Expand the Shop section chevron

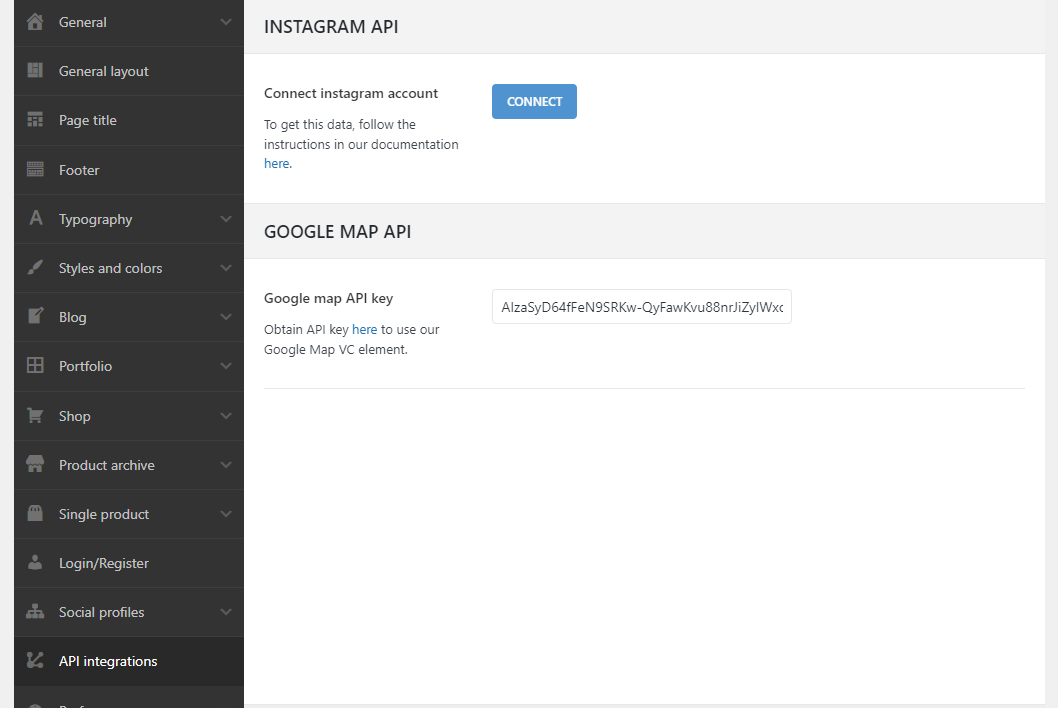click(x=226, y=416)
